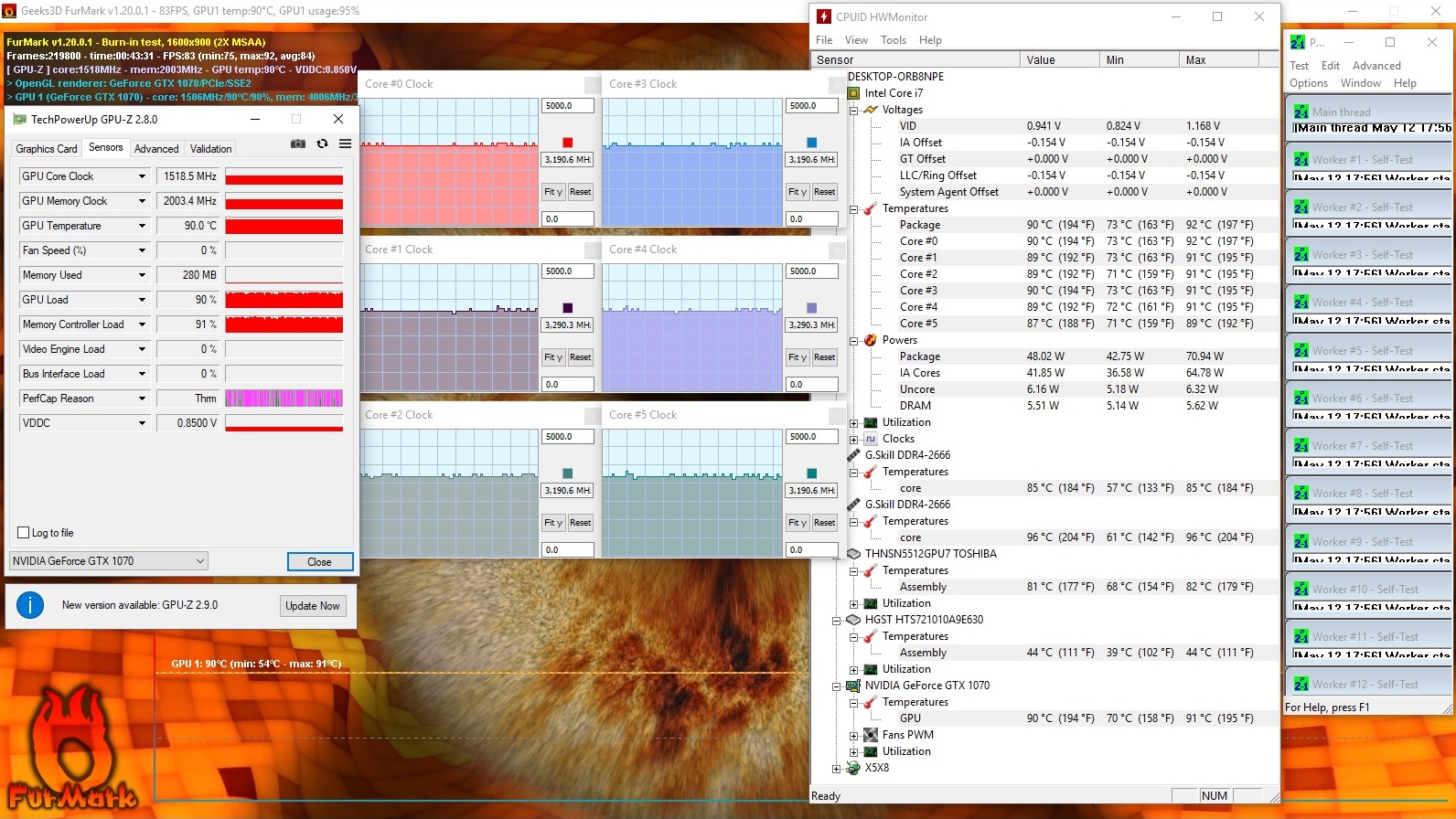This screenshot has height=819, width=1456.
Task: Click Fit y in the Core #3 Clock graph
Action: (798, 192)
